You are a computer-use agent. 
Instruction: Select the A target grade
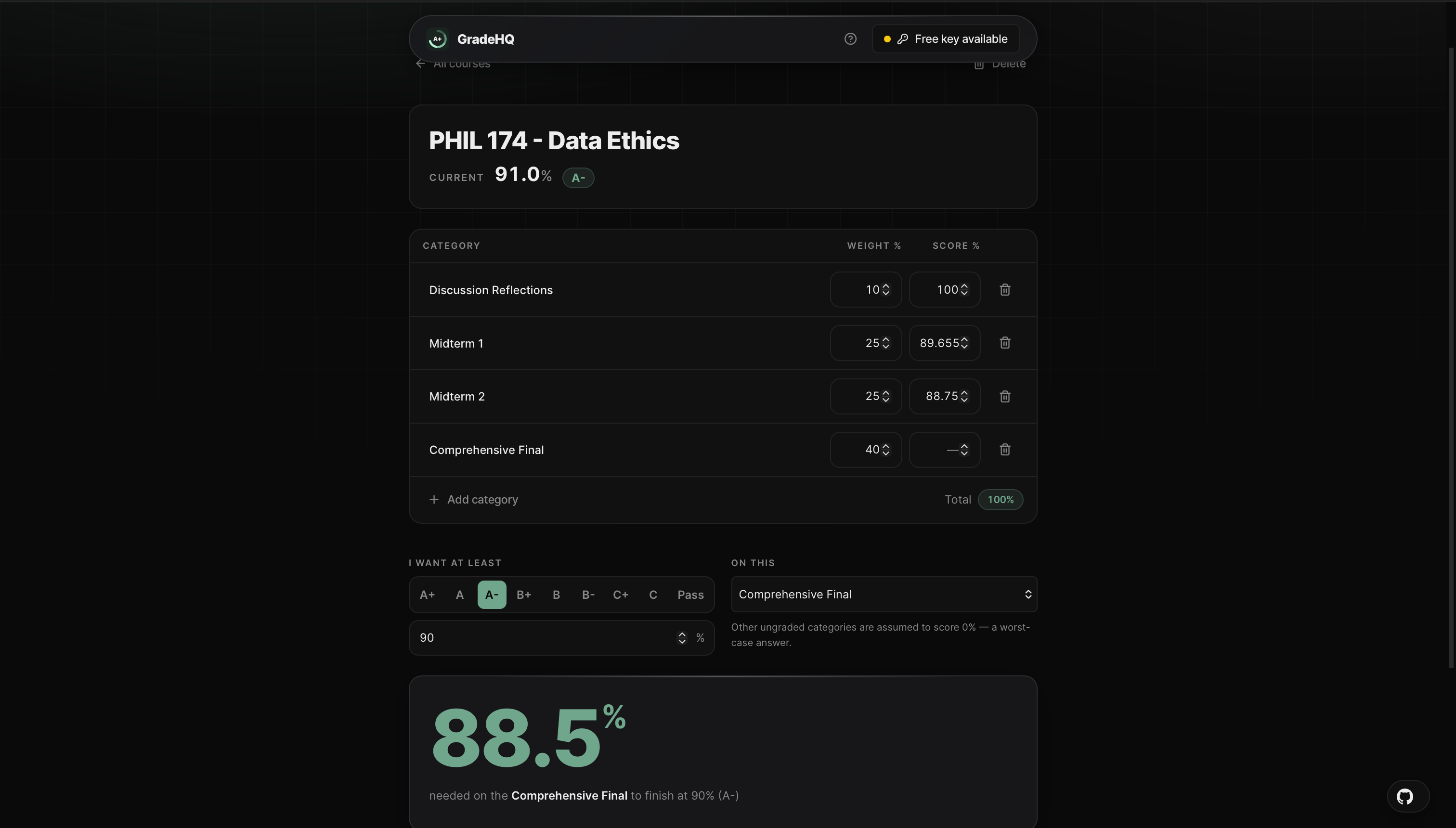(459, 595)
